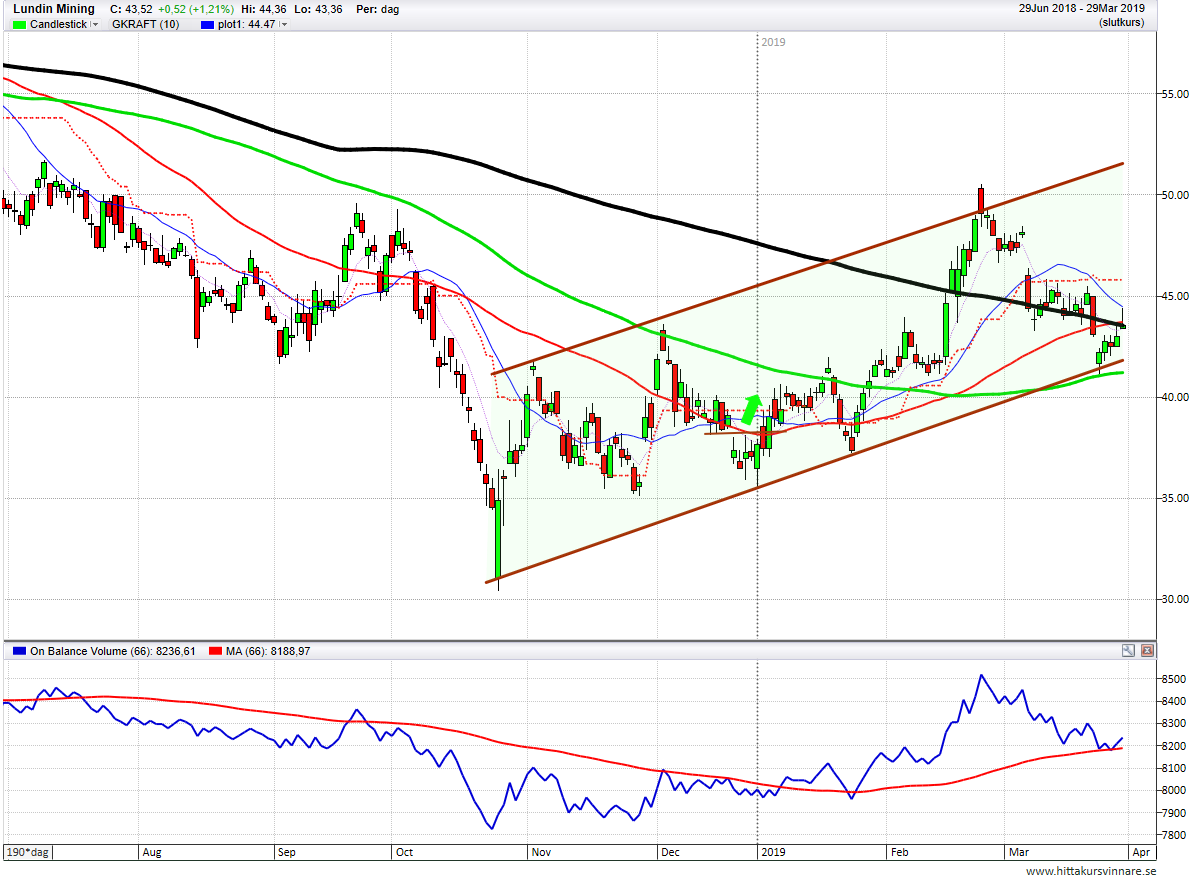Image resolution: width=1201 pixels, height=876 pixels.
Task: Click the Sep label on time axis
Action: tap(289, 853)
